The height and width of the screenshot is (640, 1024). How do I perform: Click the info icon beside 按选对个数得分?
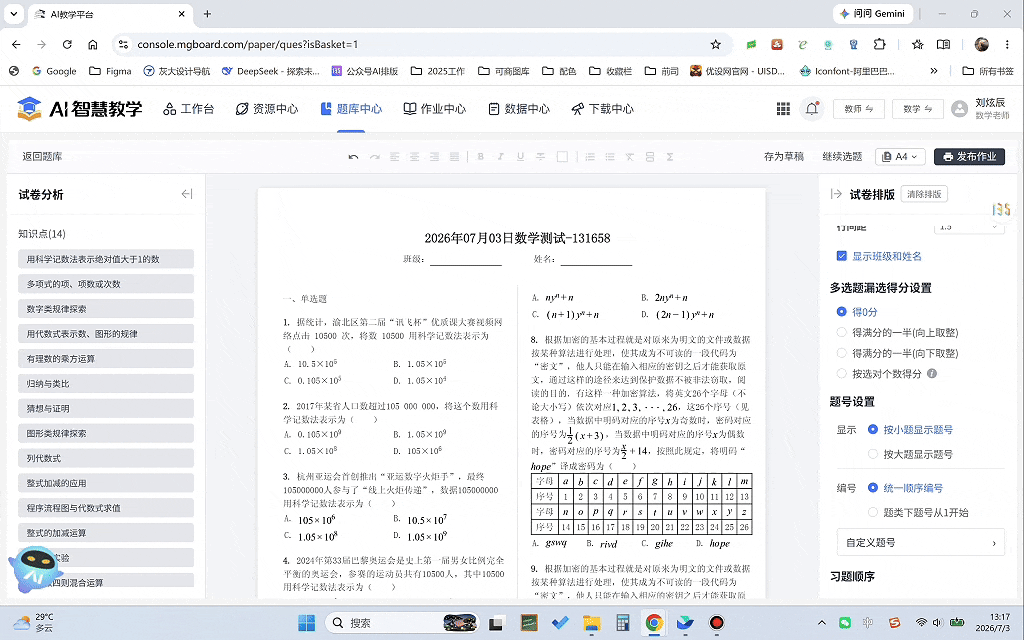coord(932,374)
